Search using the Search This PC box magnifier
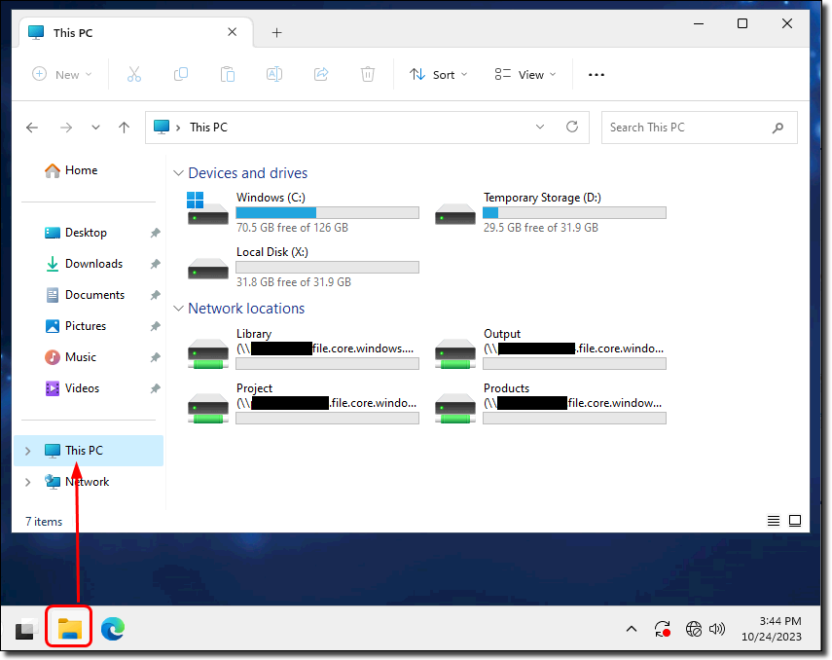 pos(778,127)
